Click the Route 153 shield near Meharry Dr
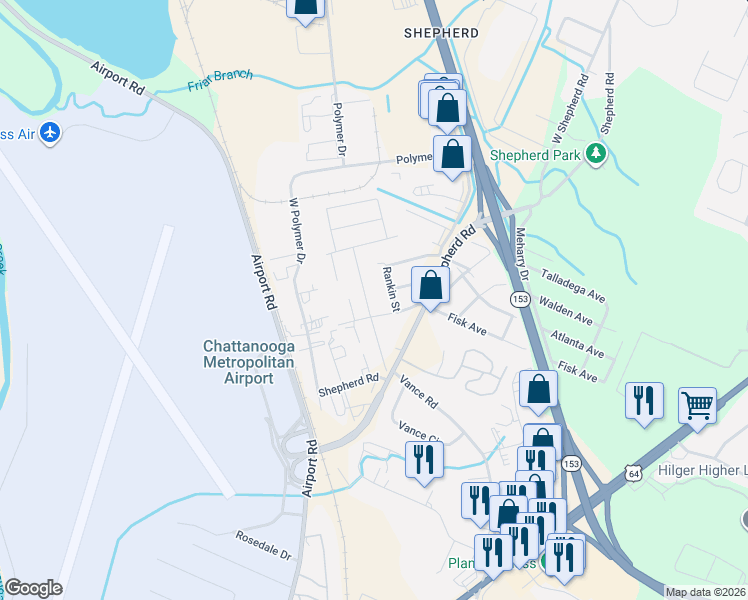 [520, 299]
